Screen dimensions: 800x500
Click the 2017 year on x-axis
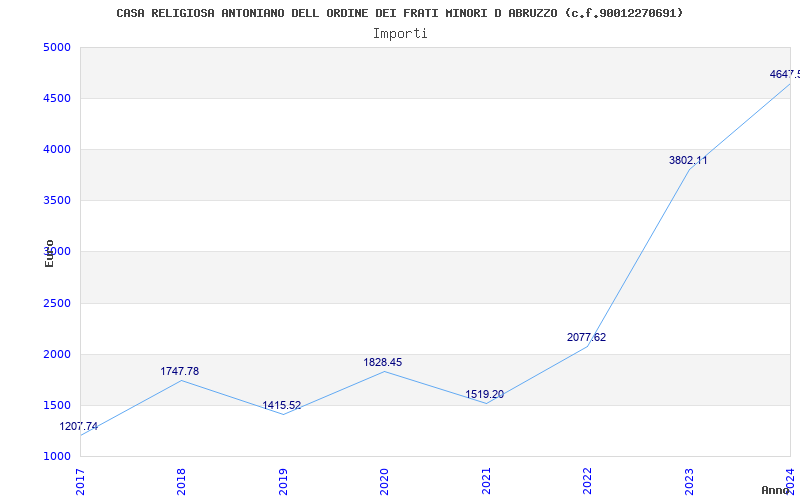81,480
